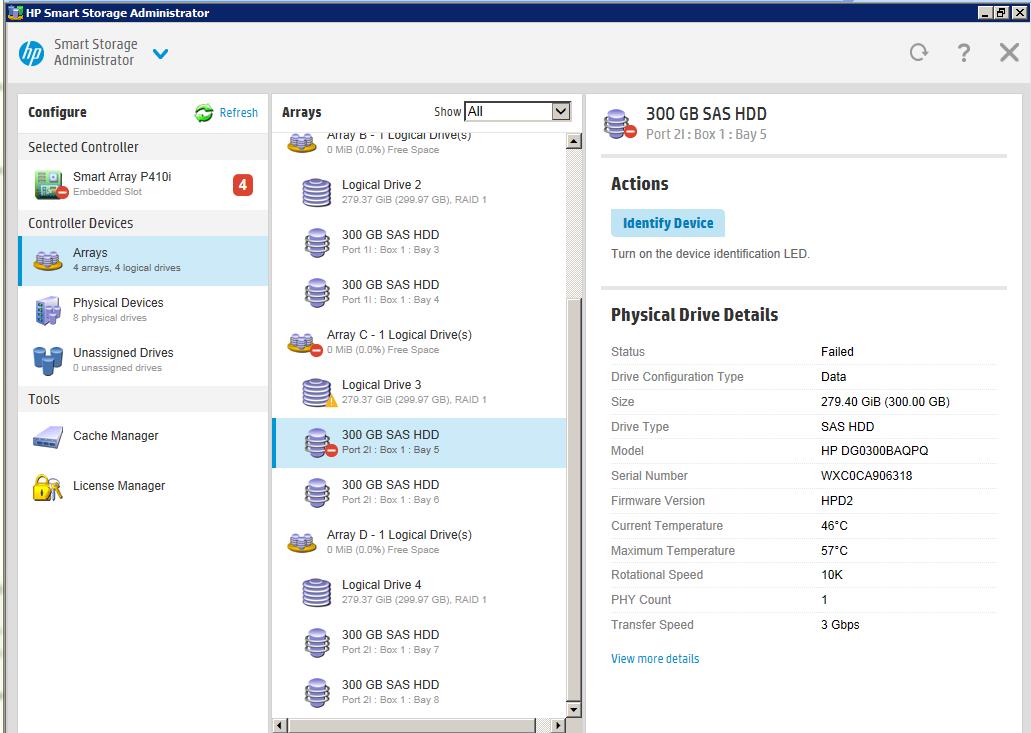Select the Array B icon

tap(302, 142)
